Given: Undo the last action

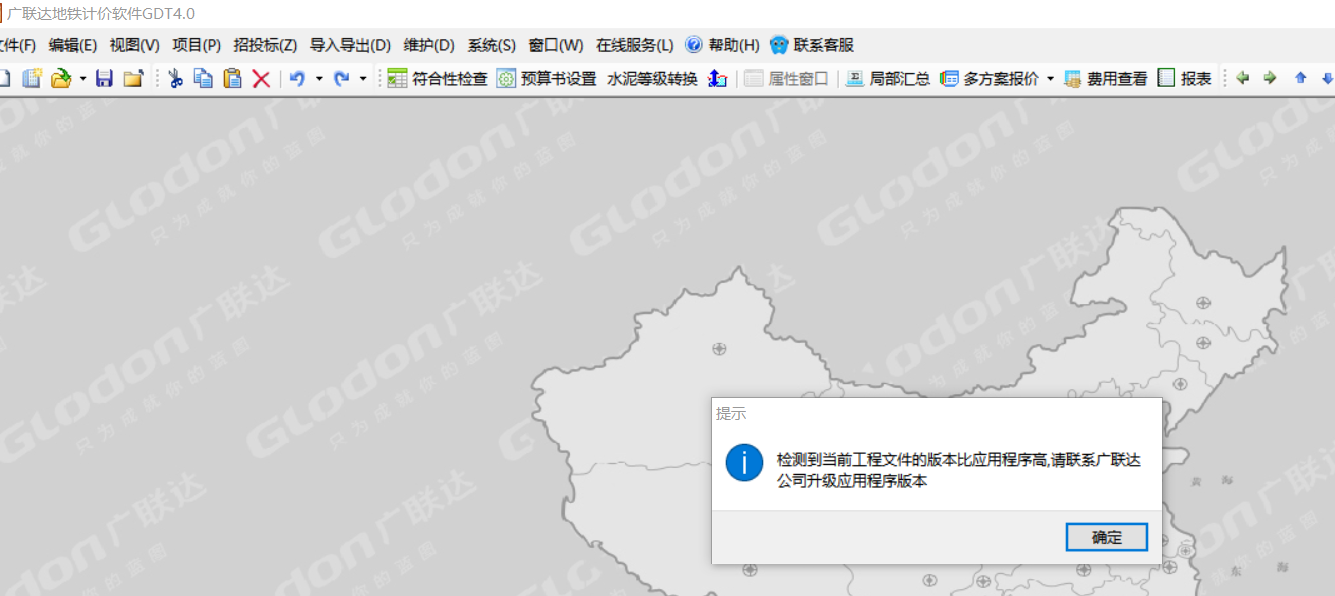Looking at the screenshot, I should pyautogui.click(x=297, y=78).
